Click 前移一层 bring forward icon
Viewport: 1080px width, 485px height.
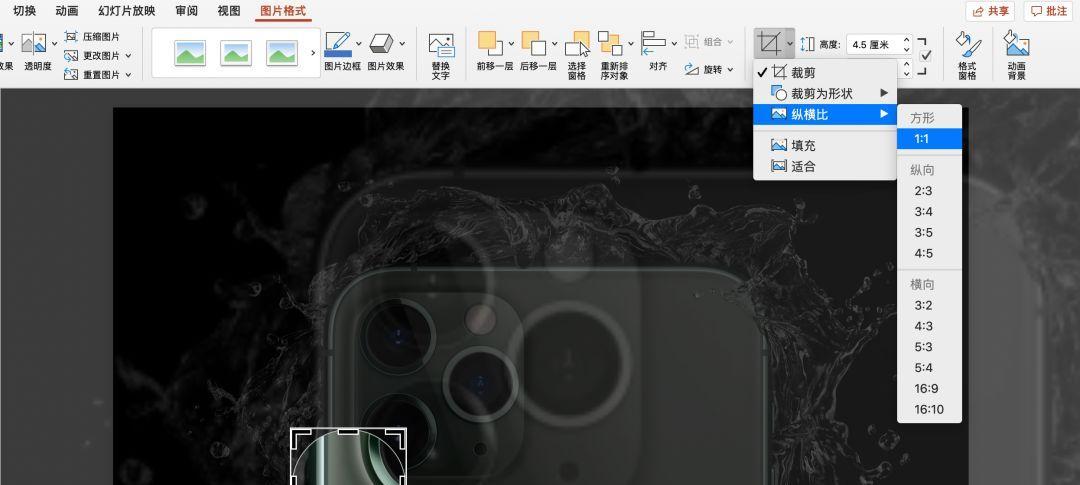(490, 43)
